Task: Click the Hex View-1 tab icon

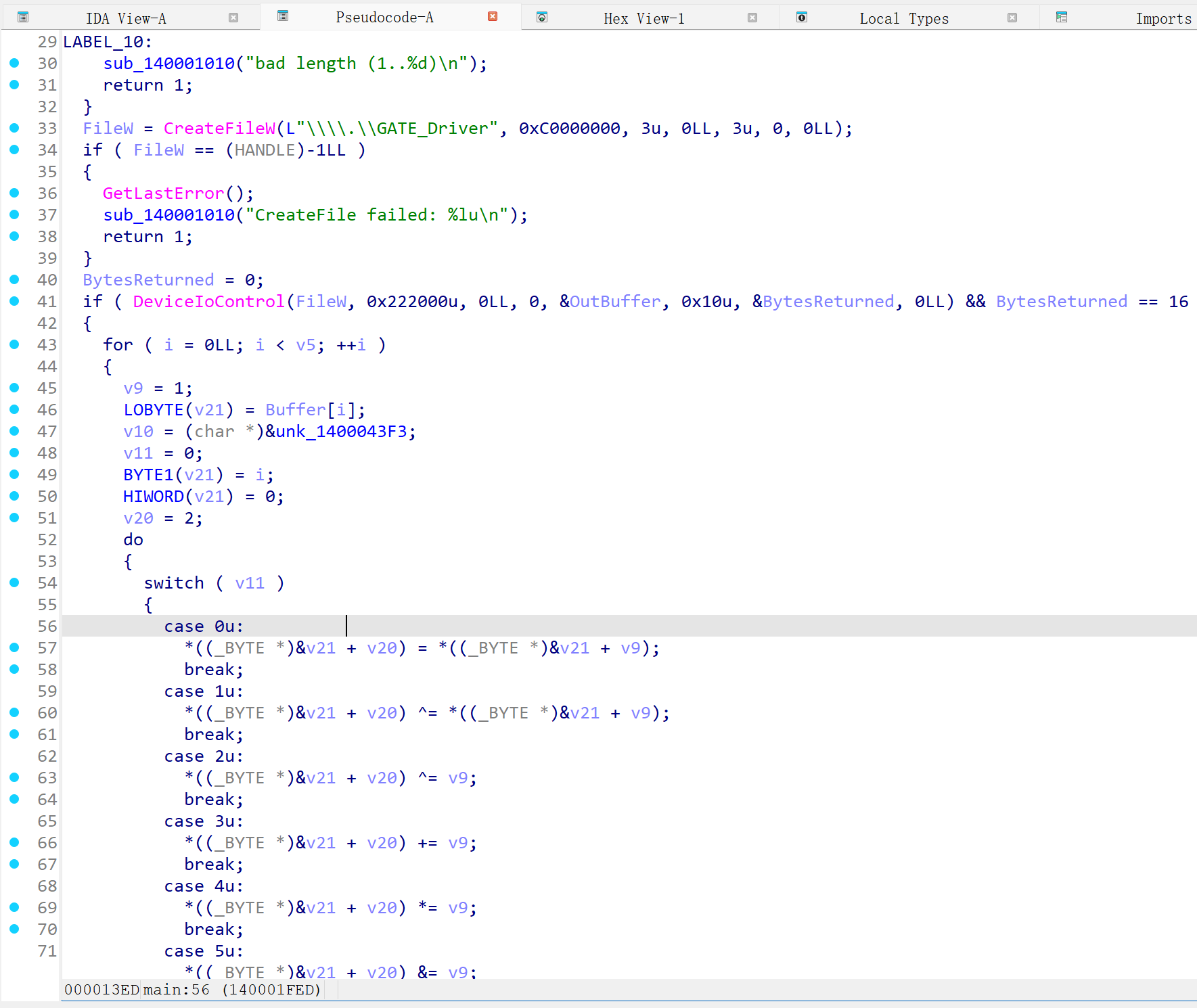Action: (x=542, y=18)
